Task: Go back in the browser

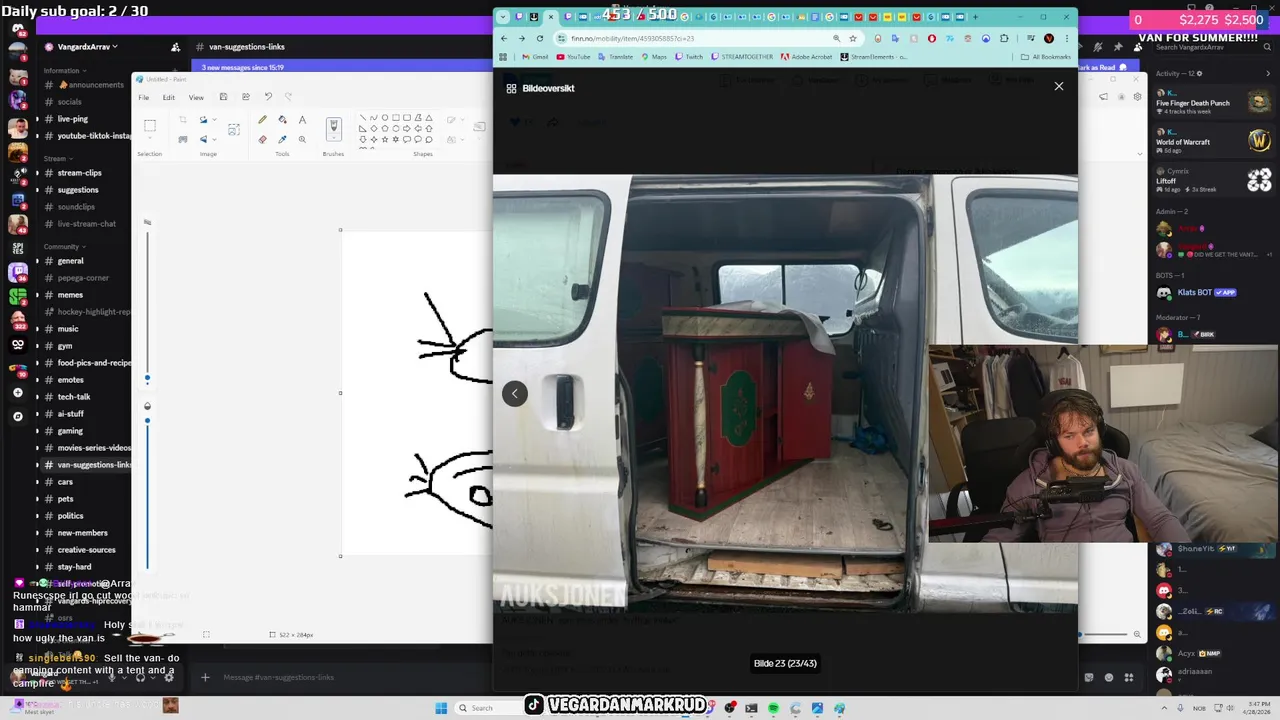Action: 504,38
